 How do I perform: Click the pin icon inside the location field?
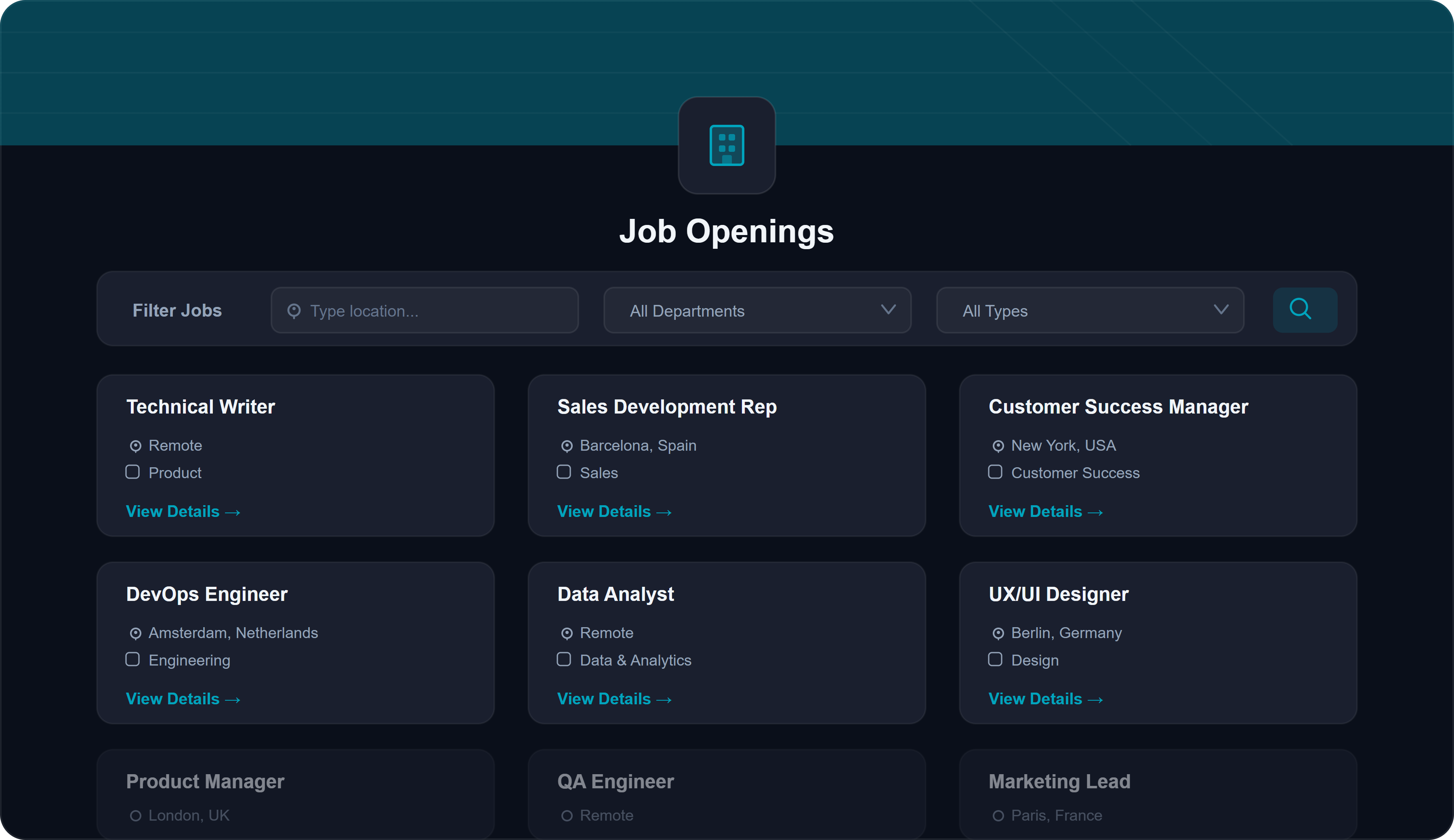pyautogui.click(x=294, y=311)
